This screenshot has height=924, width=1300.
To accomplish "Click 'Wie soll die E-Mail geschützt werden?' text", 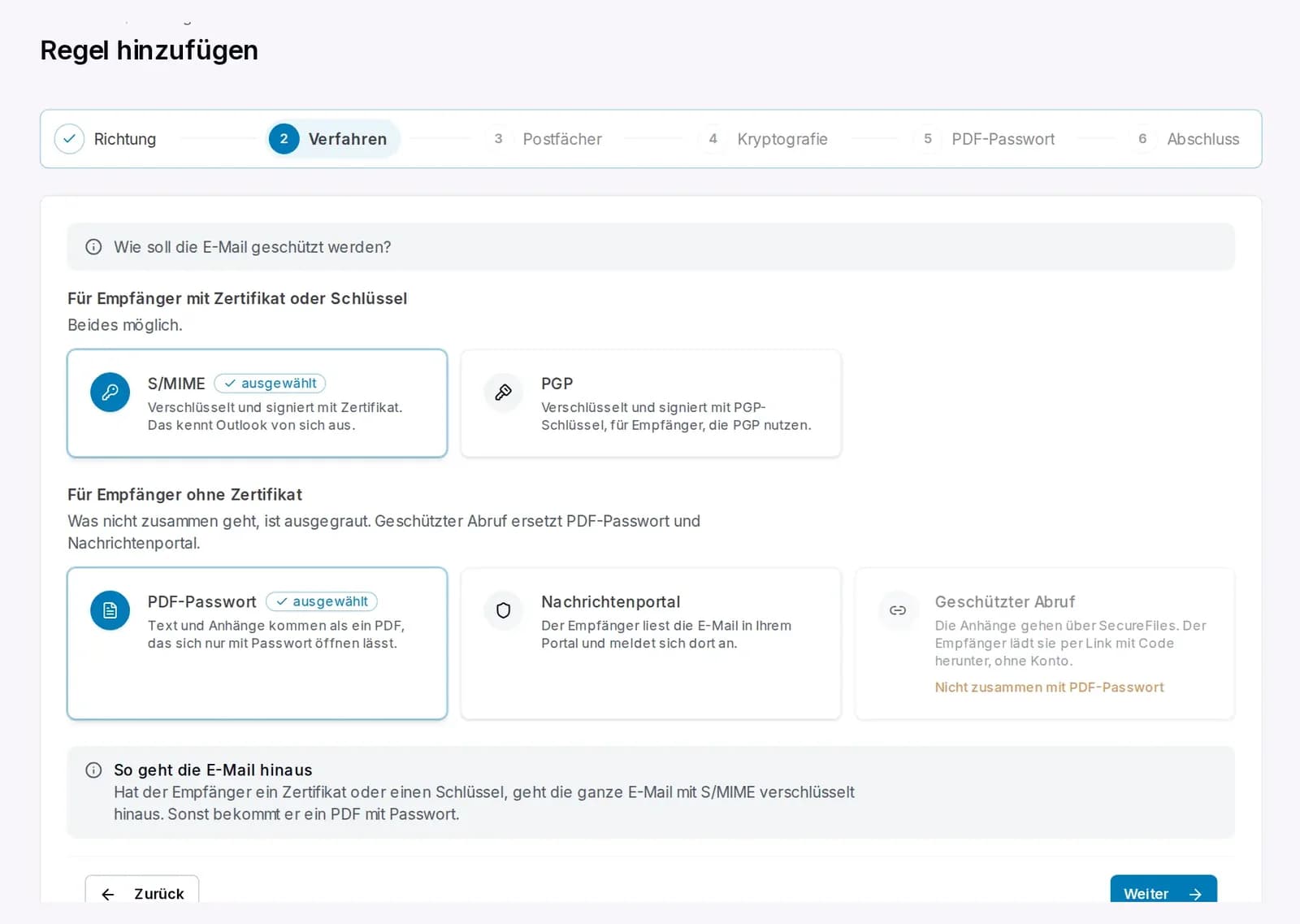I will tap(252, 247).
